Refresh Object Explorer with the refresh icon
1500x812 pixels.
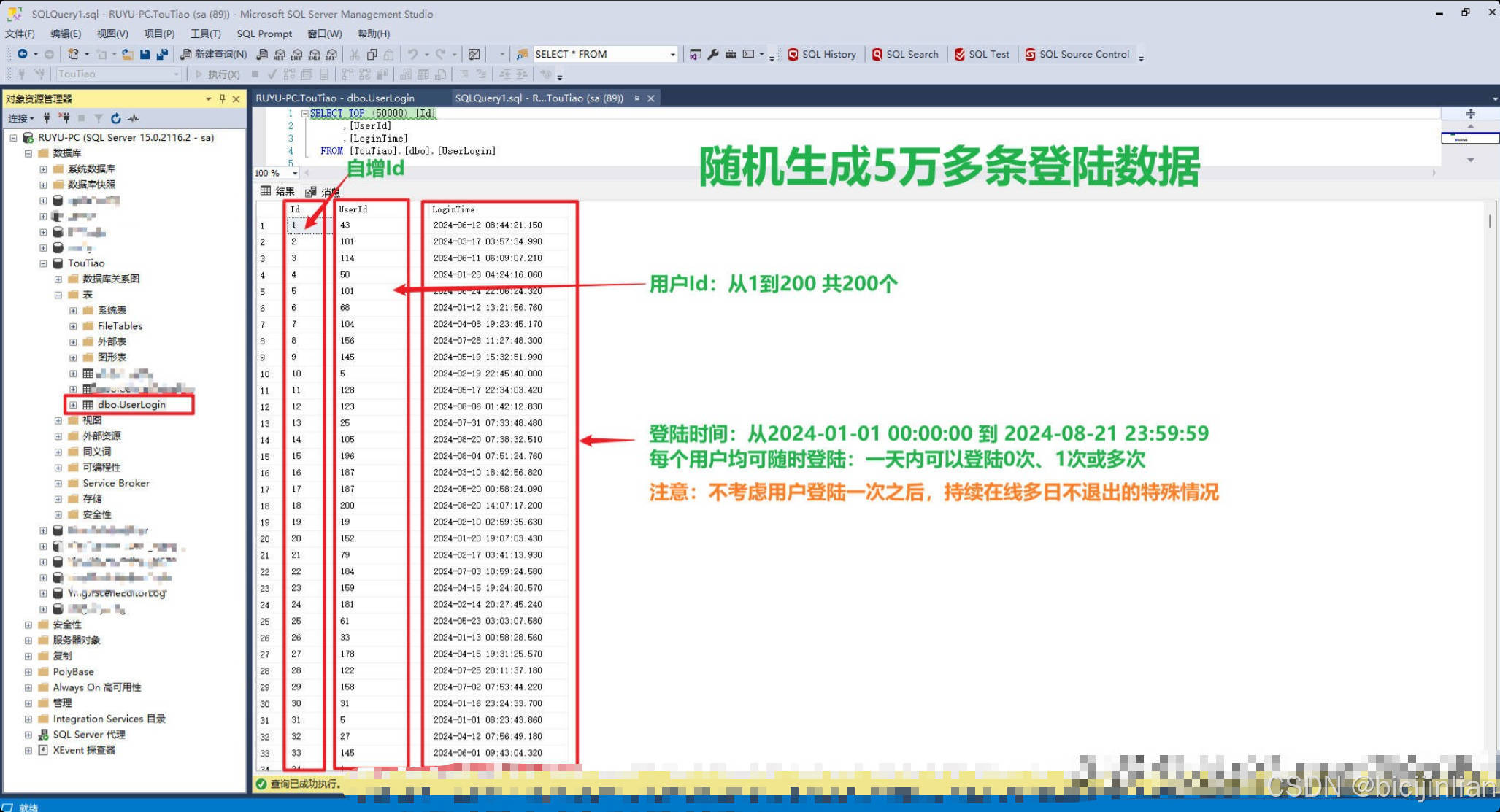pyautogui.click(x=115, y=118)
